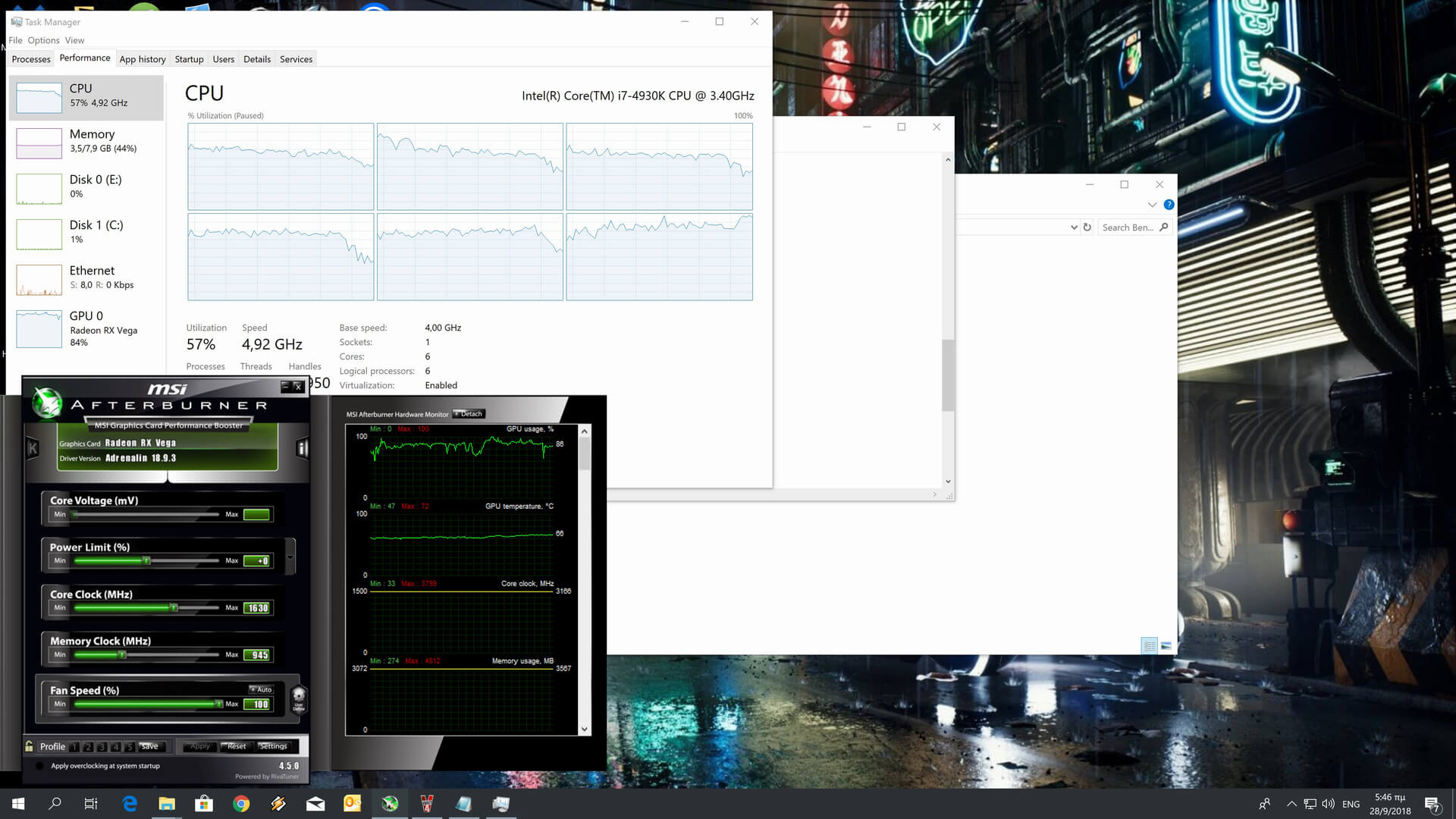1456x819 pixels.
Task: Click the Core Clock slider handle
Action: 174,607
